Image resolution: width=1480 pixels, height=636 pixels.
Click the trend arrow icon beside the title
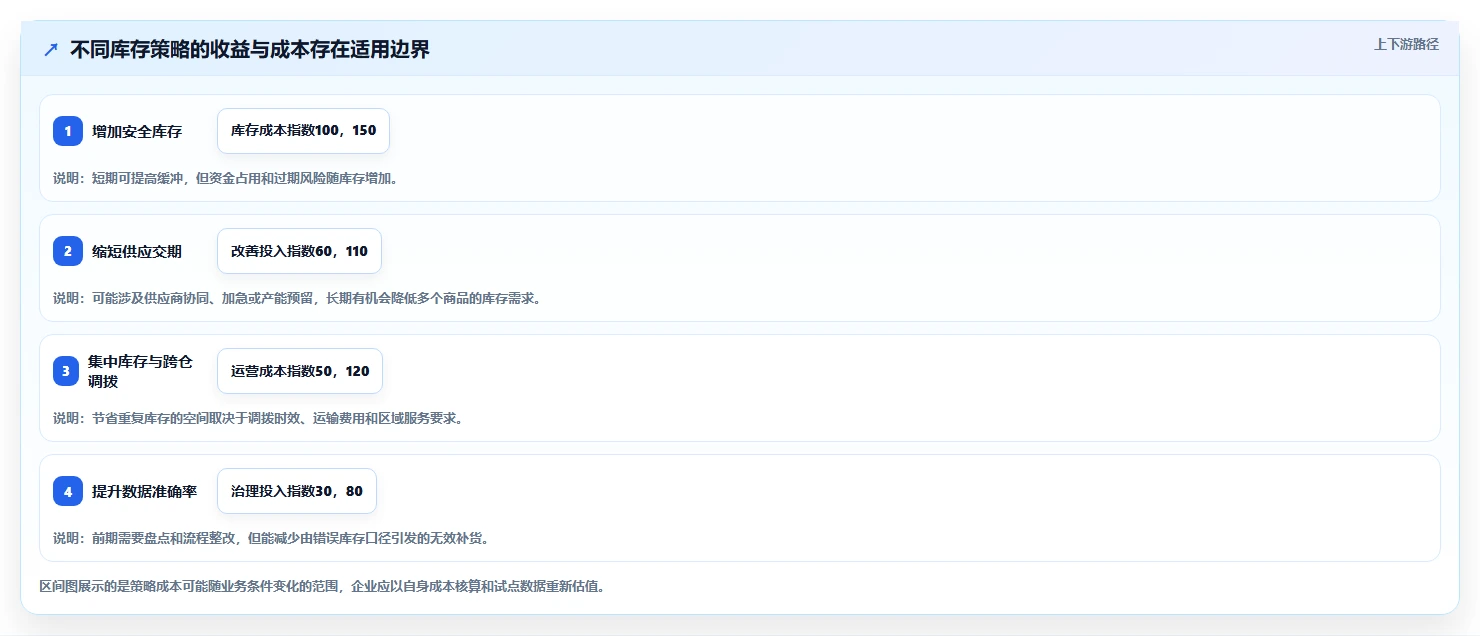51,50
